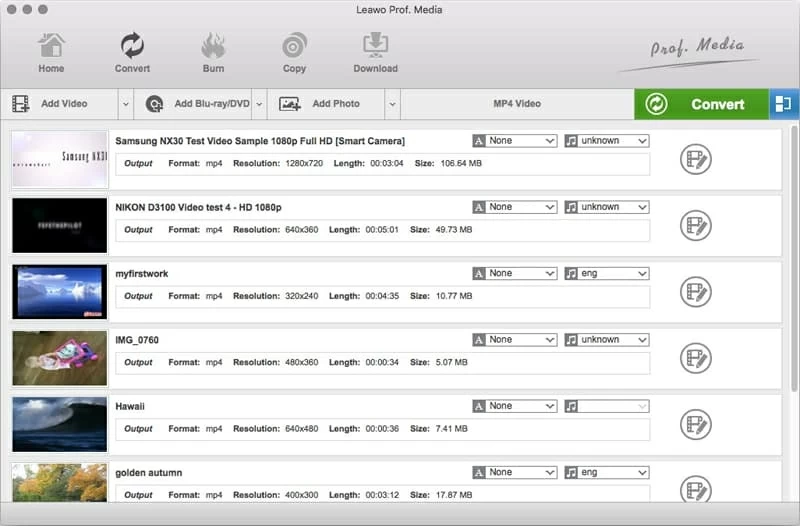
Task: Open the MP4 Video output profile
Action: click(516, 104)
